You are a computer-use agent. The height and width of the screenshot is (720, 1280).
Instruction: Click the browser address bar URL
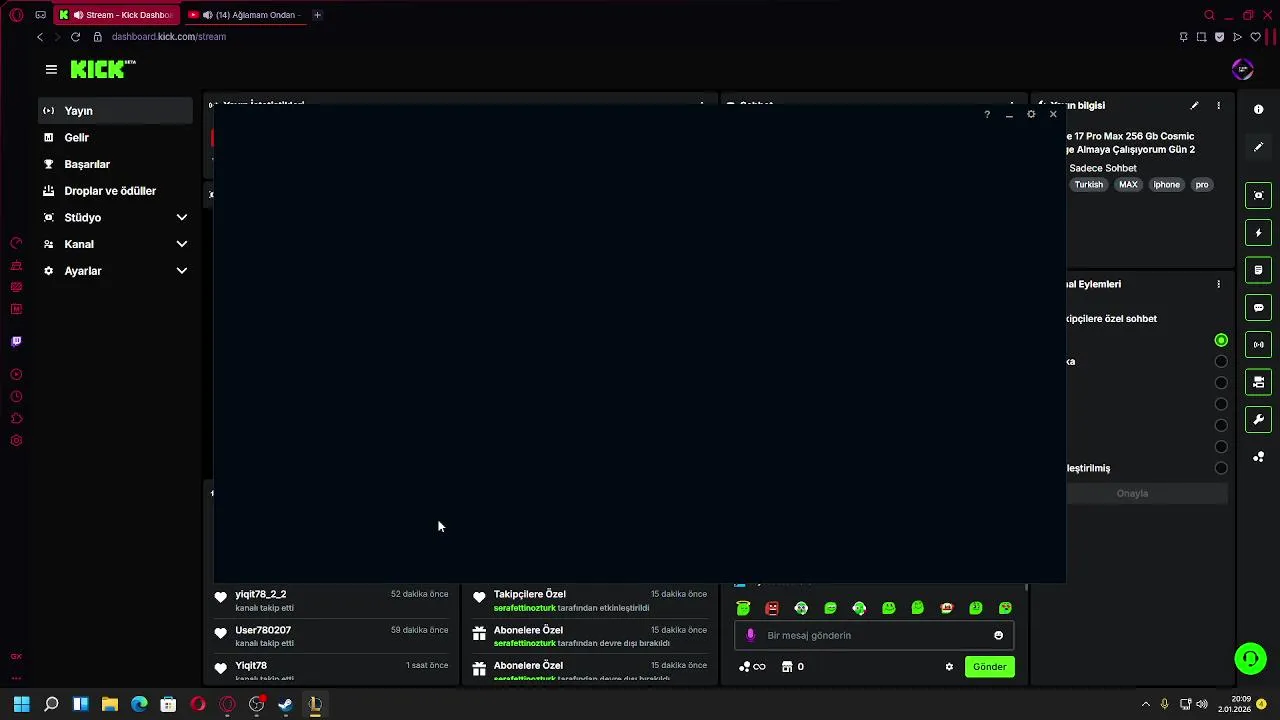pos(169,37)
